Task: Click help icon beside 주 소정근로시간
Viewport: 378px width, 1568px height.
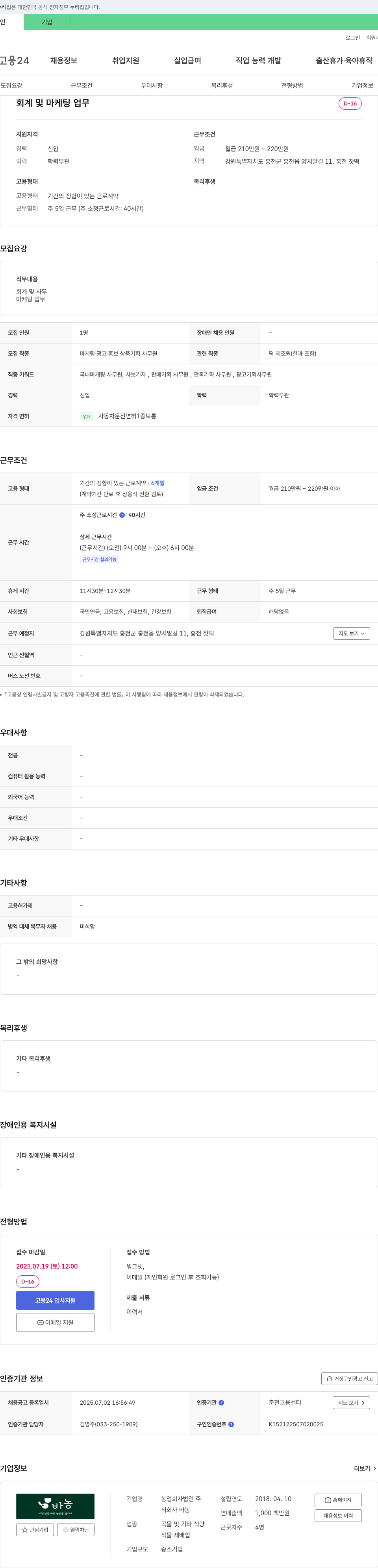Action: click(122, 515)
